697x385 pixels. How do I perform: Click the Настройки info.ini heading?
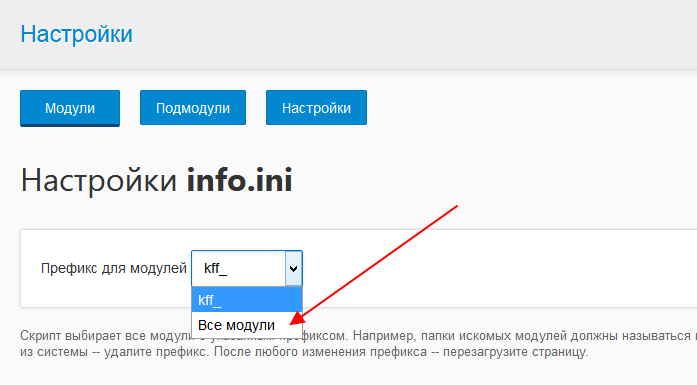(x=156, y=180)
